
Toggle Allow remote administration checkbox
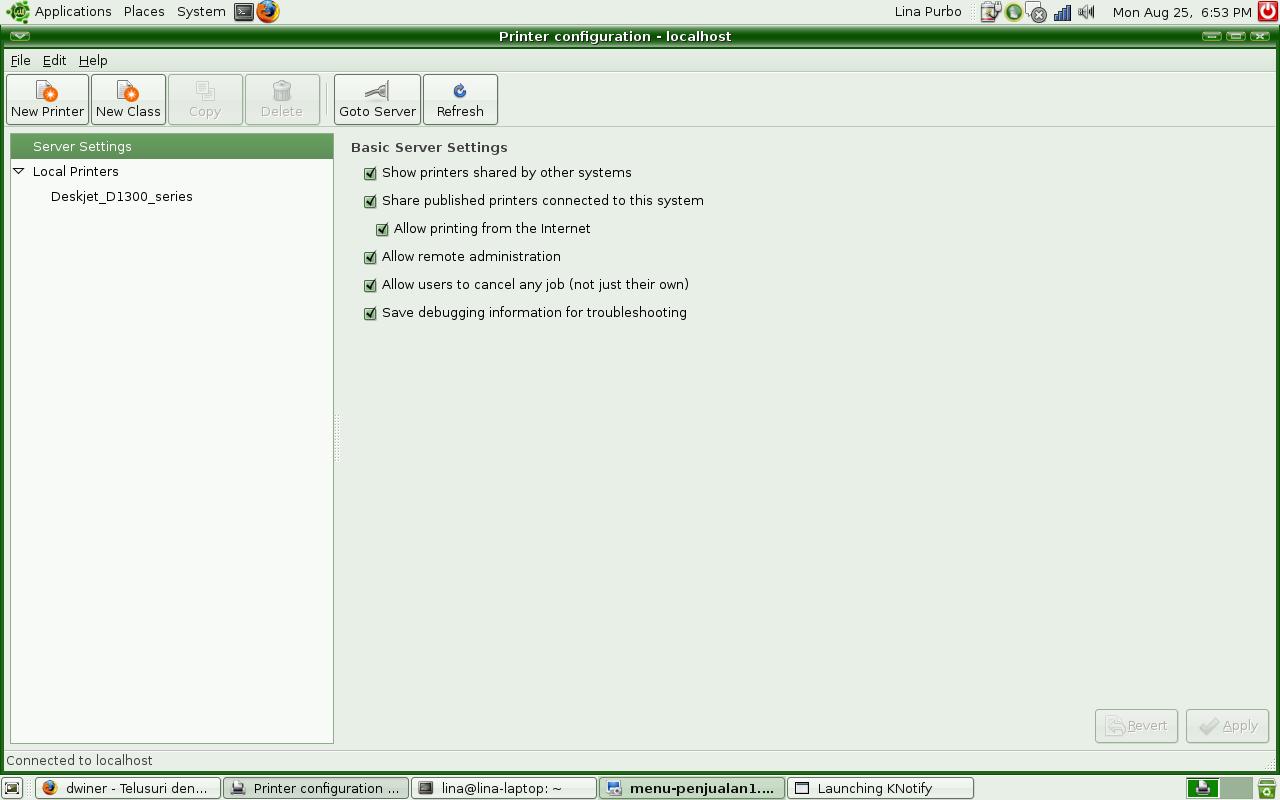click(x=370, y=257)
